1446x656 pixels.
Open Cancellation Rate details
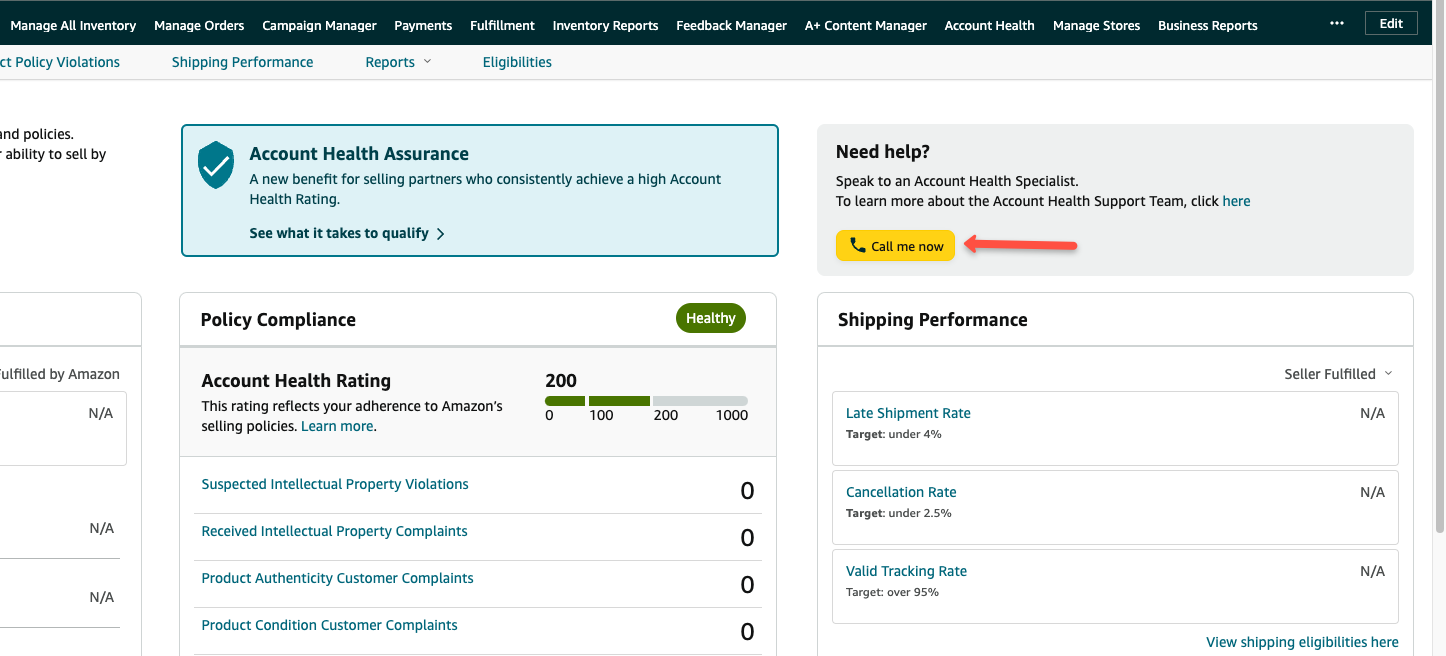pos(901,492)
